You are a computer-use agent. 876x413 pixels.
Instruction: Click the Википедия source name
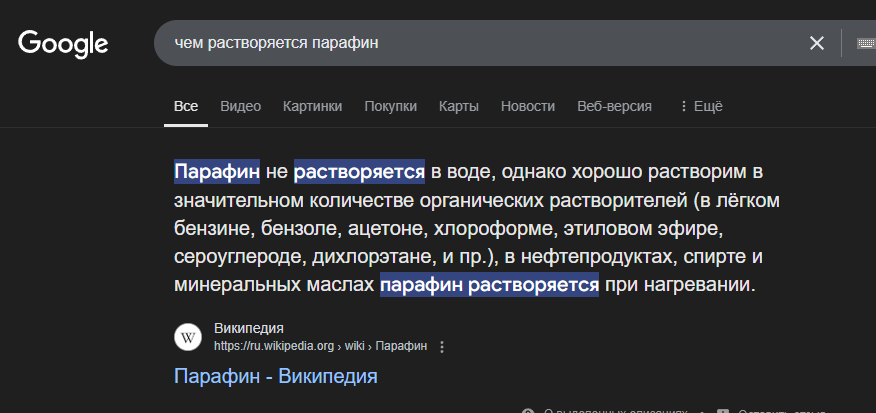coord(249,328)
